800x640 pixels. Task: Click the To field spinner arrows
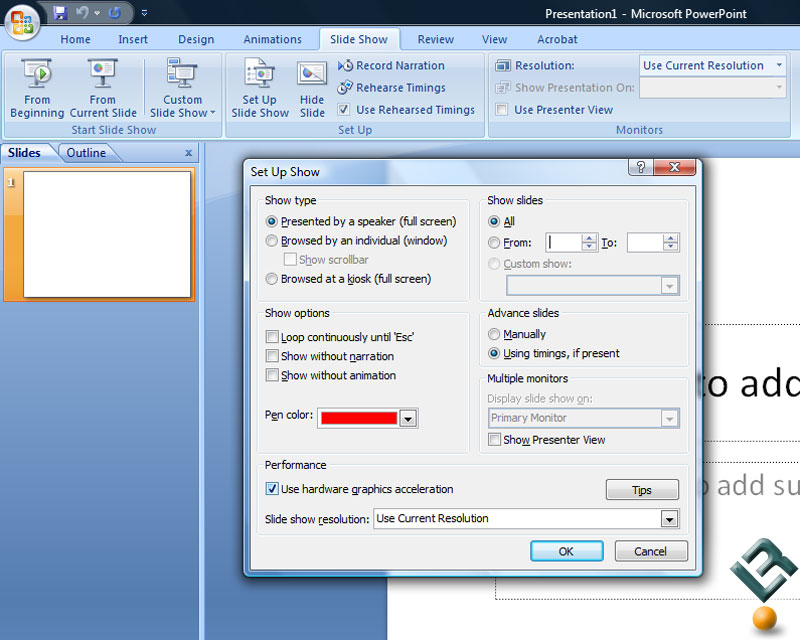[671, 242]
